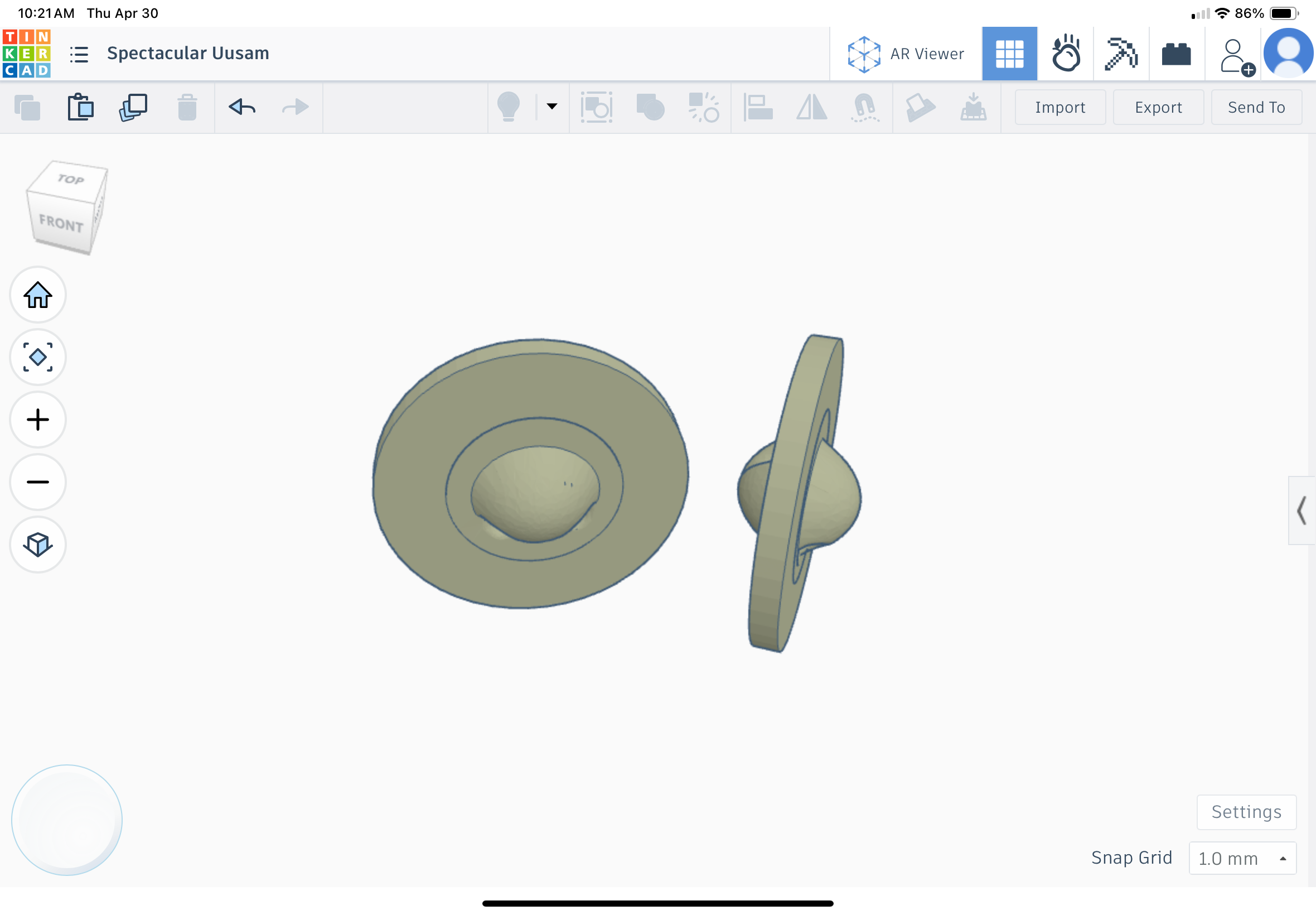The image size is (1316, 915).
Task: Toggle the Cruise magnet tool
Action: pyautogui.click(x=865, y=108)
